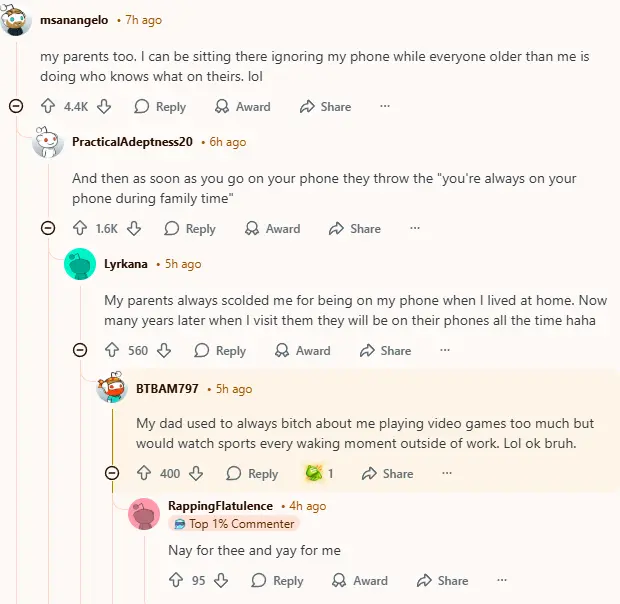Downvote msanangelo's comment with 4.4K votes

104,106
